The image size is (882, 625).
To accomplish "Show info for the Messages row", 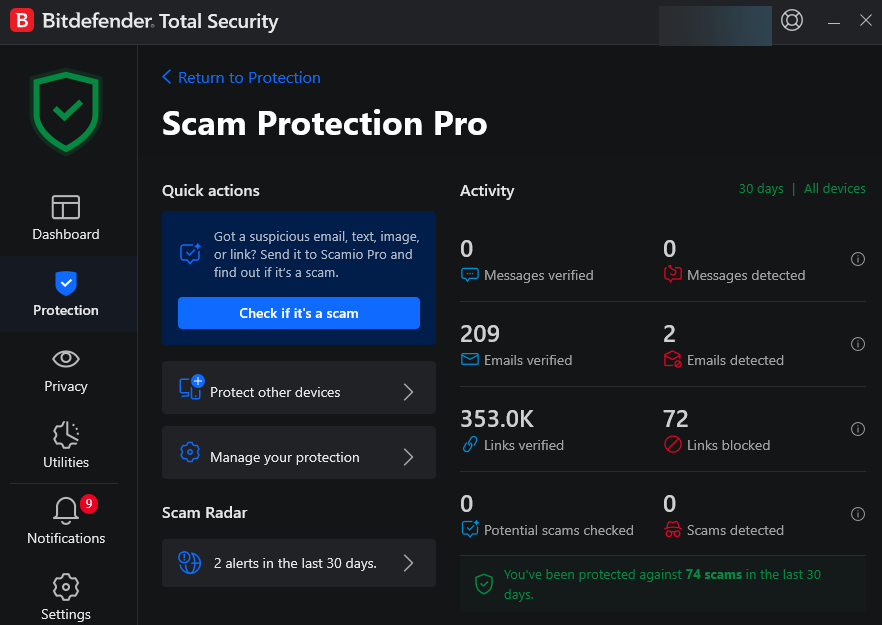I will [857, 259].
